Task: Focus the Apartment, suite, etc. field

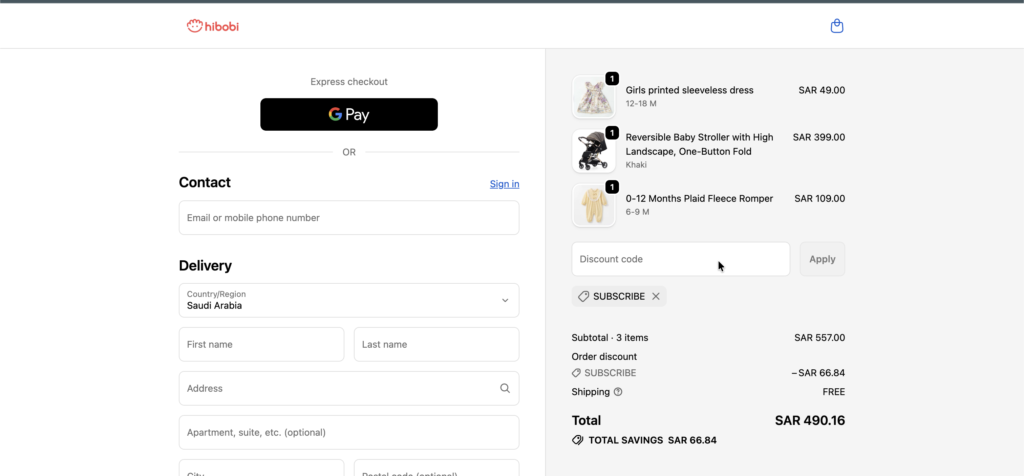Action: tap(349, 432)
